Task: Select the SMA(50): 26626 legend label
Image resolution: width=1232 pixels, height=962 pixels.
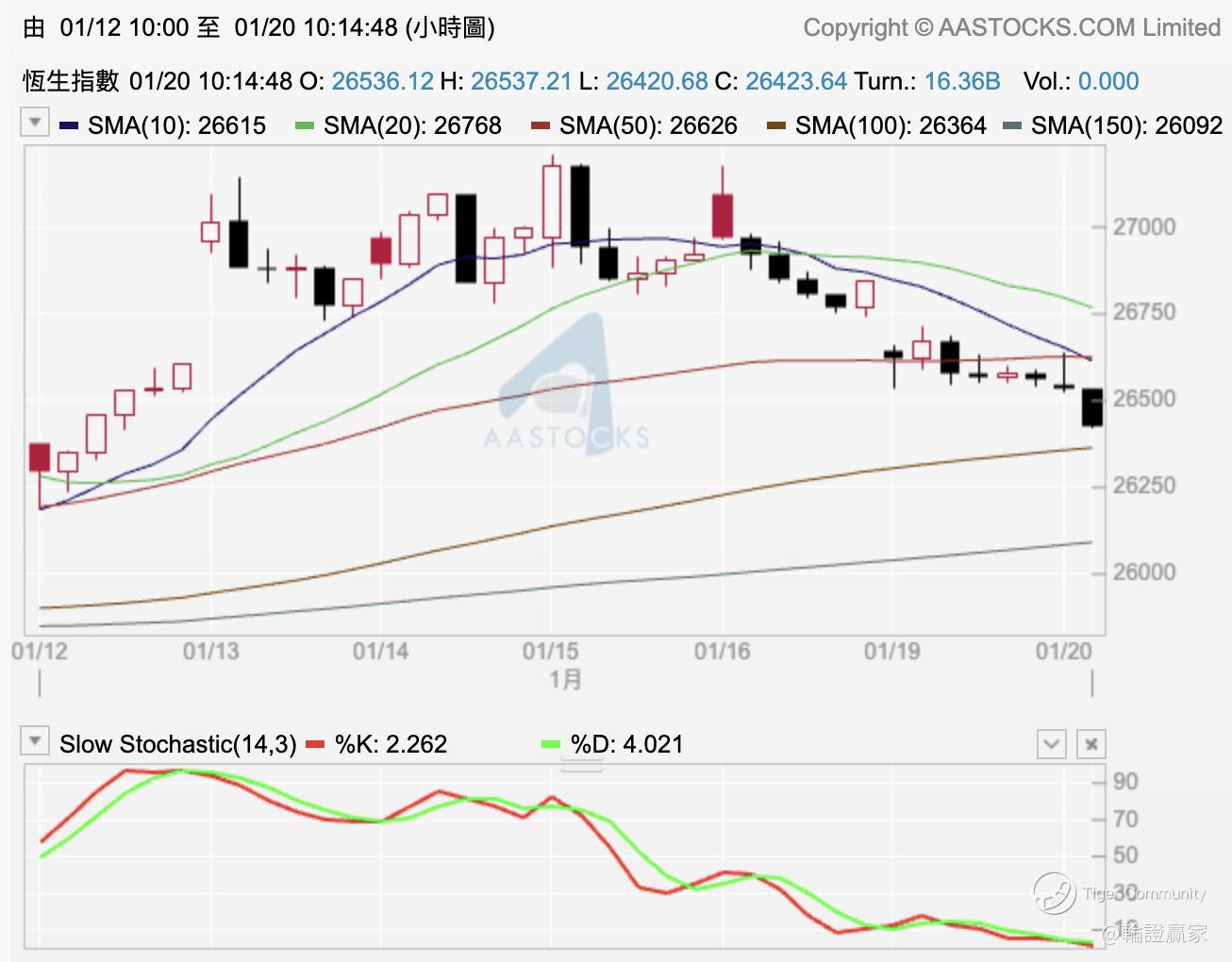Action: (x=648, y=125)
